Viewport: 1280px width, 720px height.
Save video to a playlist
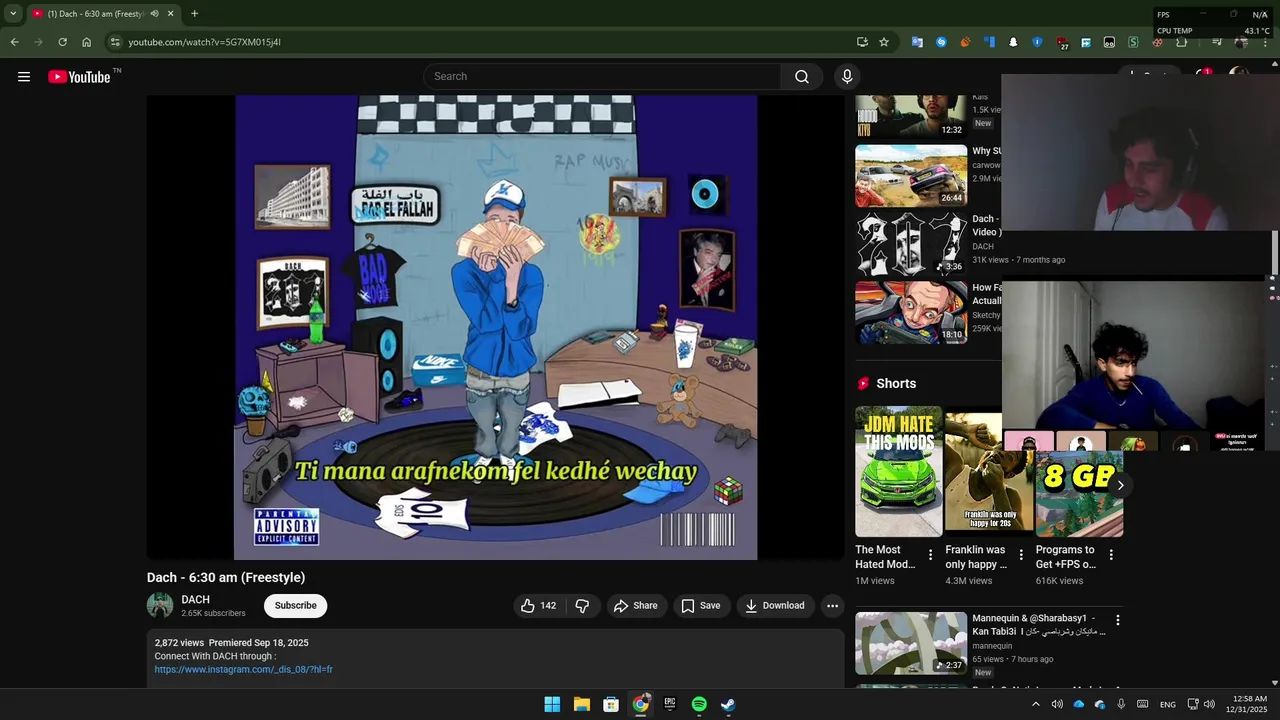click(701, 606)
